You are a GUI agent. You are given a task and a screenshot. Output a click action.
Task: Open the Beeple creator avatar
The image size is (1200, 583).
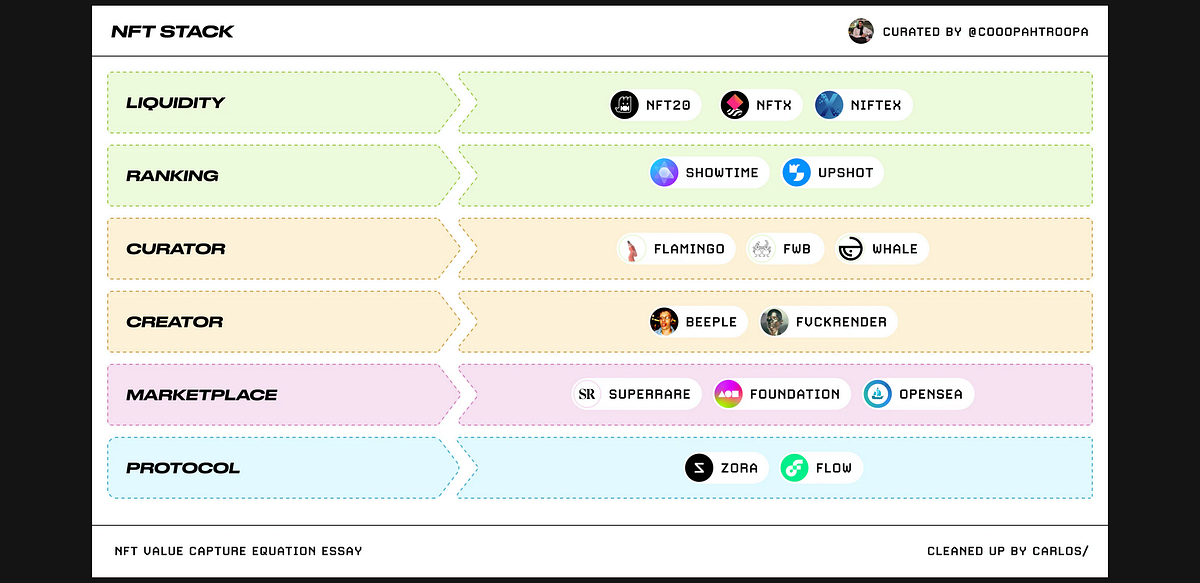(x=664, y=321)
